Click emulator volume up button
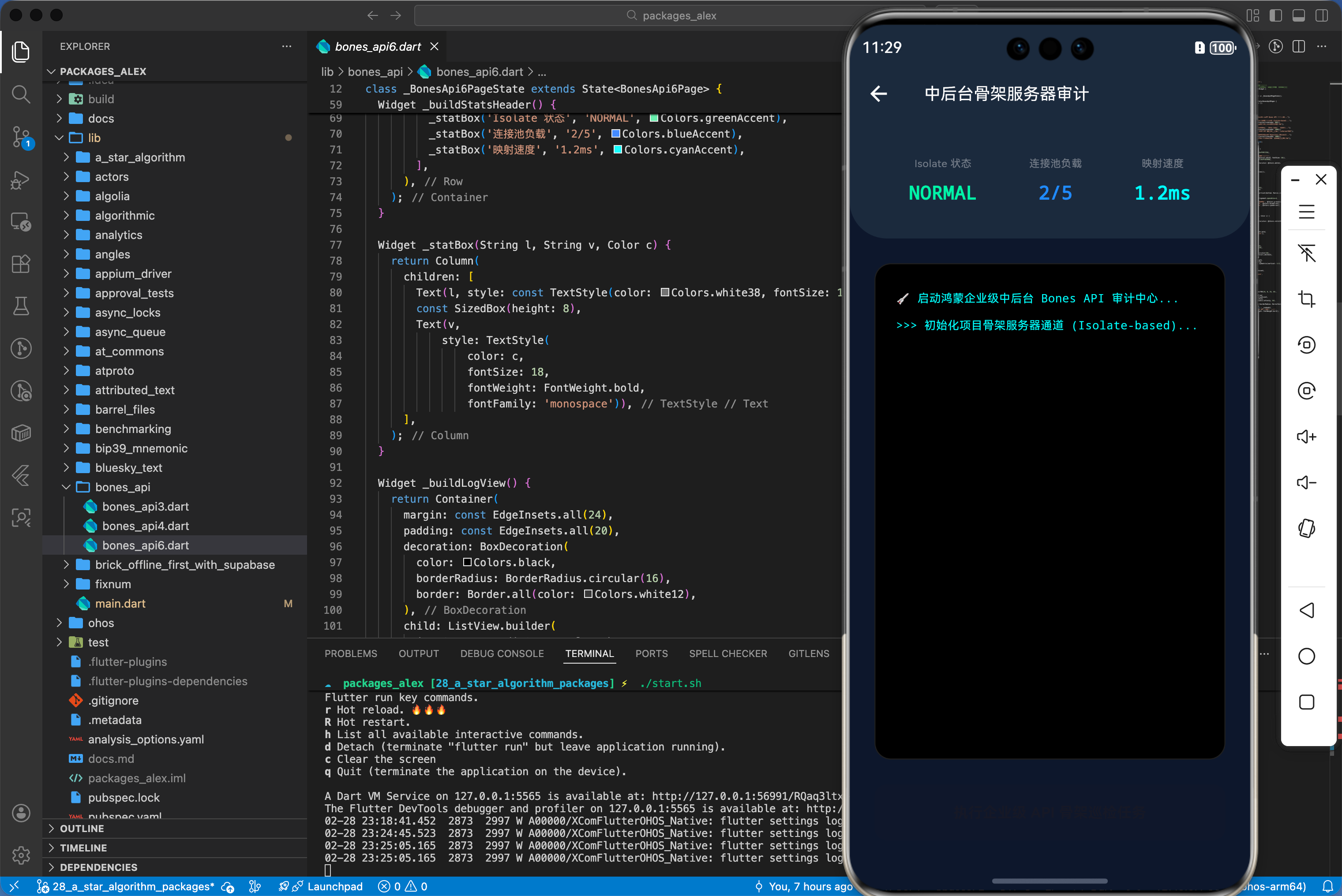Image resolution: width=1342 pixels, height=896 pixels. tap(1306, 437)
